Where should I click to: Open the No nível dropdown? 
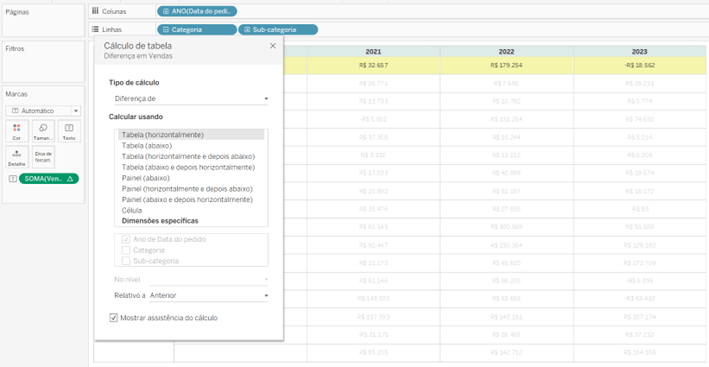point(209,280)
